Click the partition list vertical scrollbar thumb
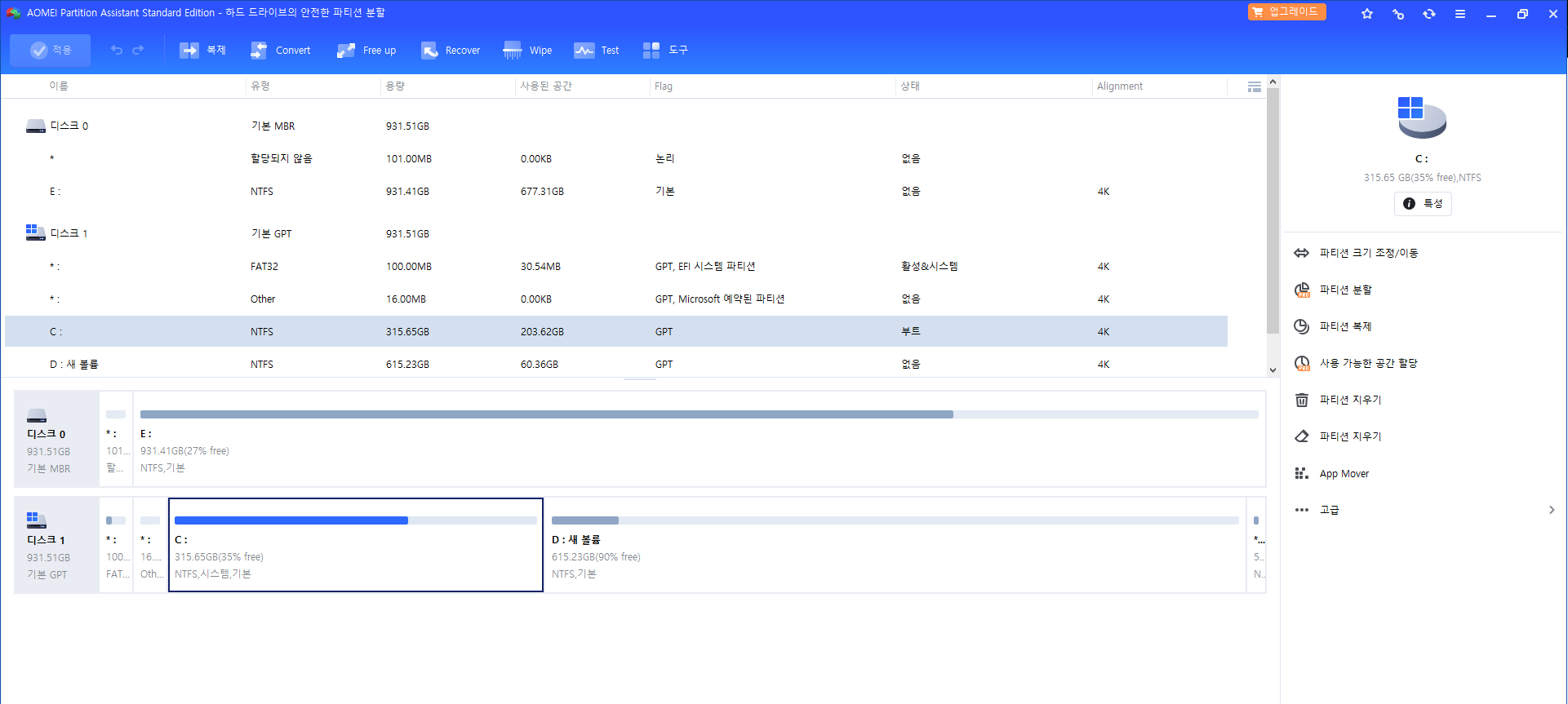 click(x=1273, y=210)
